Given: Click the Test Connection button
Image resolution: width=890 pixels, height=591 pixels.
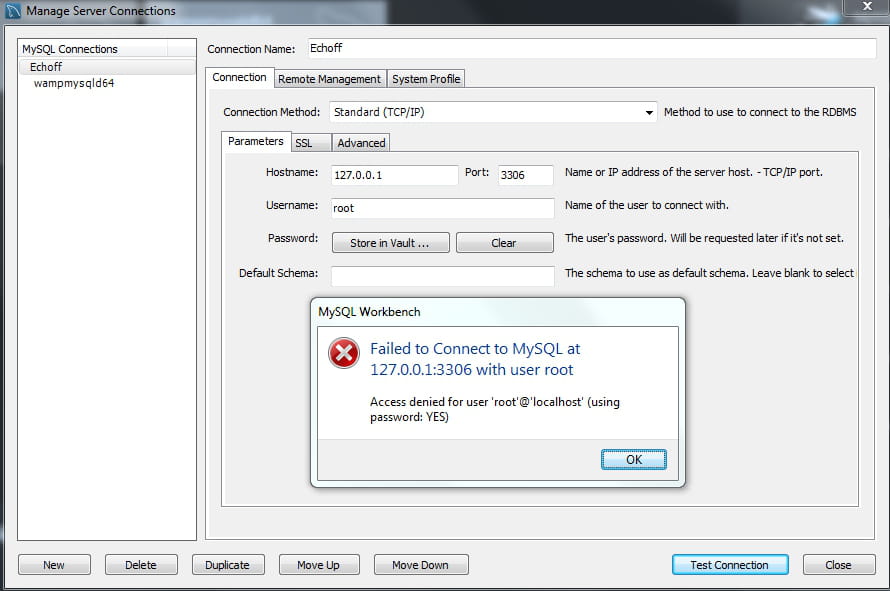Looking at the screenshot, I should (730, 565).
